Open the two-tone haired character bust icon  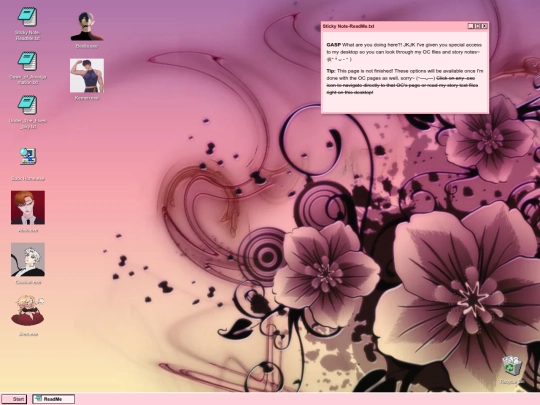[87, 26]
